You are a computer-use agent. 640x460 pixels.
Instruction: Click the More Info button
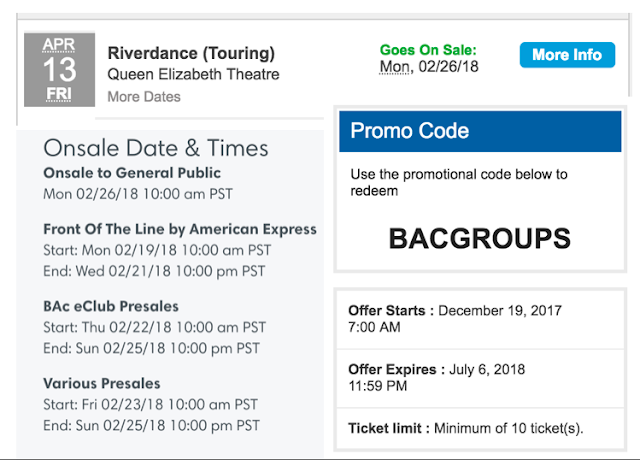click(566, 55)
